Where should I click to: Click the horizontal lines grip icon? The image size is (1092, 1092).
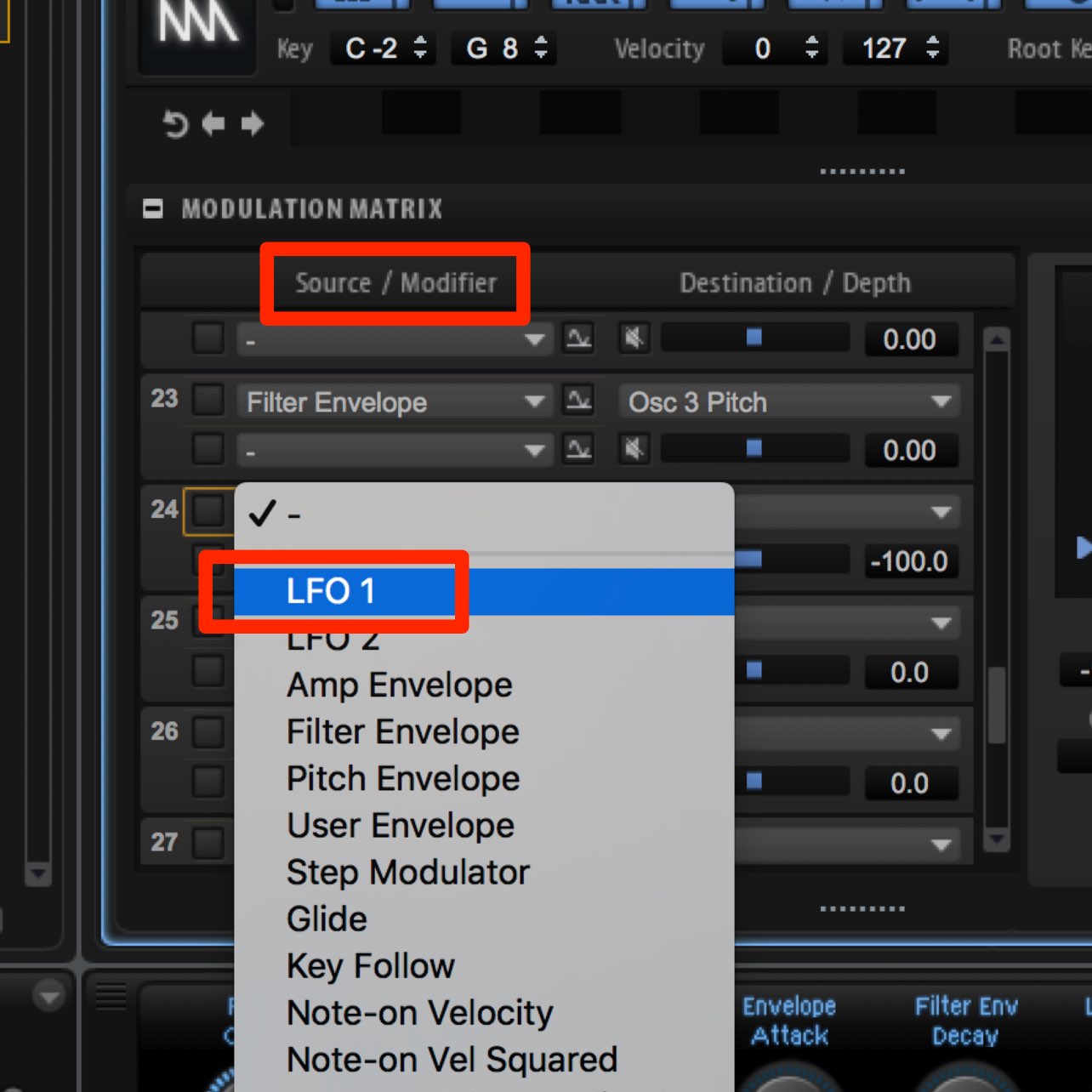point(111,996)
